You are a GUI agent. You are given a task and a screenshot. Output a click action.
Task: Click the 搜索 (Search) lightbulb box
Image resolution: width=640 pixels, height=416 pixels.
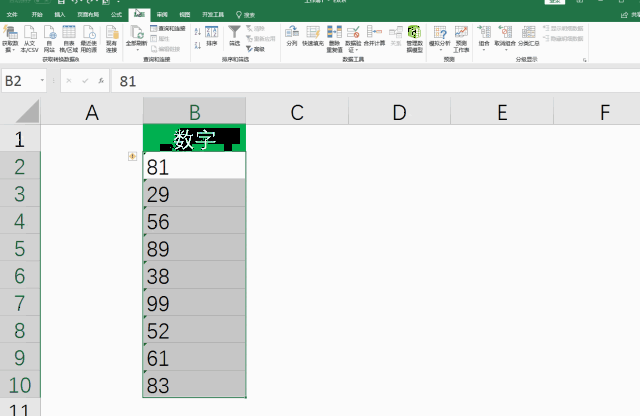[x=245, y=15]
